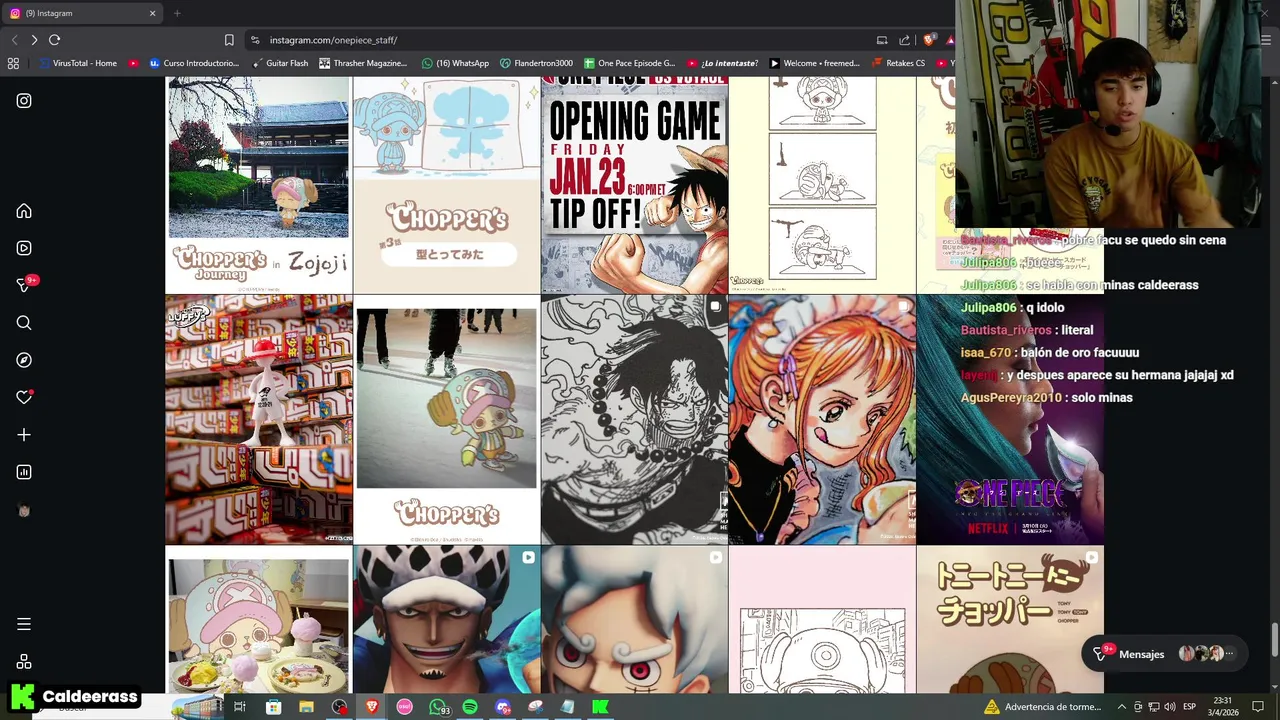Image resolution: width=1280 pixels, height=720 pixels.
Task: Open a new browser tab with the plus
Action: [177, 13]
